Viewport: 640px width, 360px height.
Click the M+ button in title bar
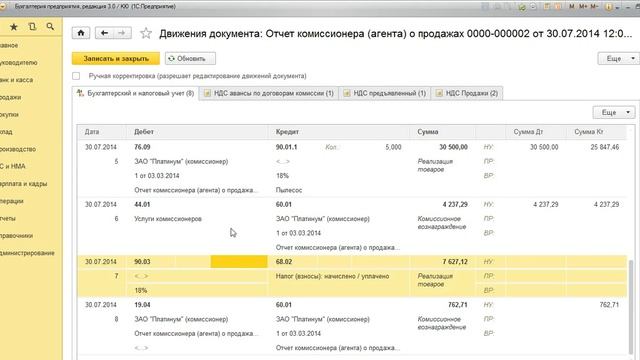tap(583, 7)
